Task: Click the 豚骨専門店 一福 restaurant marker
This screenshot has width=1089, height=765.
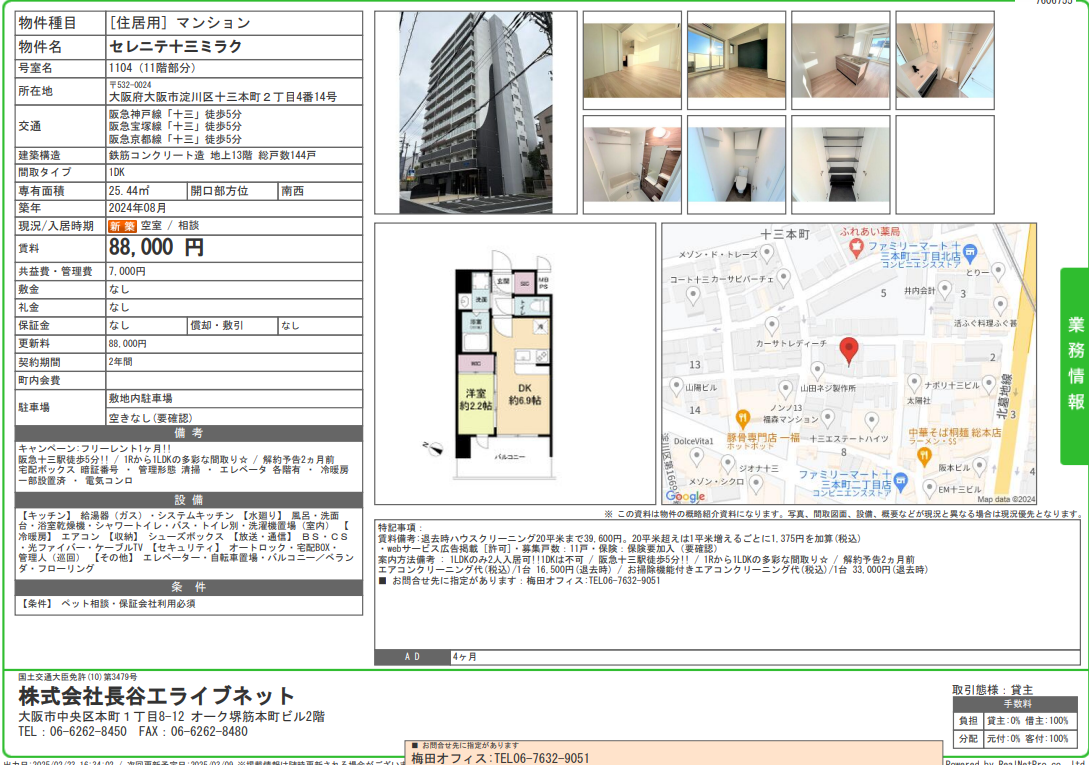Action: (742, 419)
